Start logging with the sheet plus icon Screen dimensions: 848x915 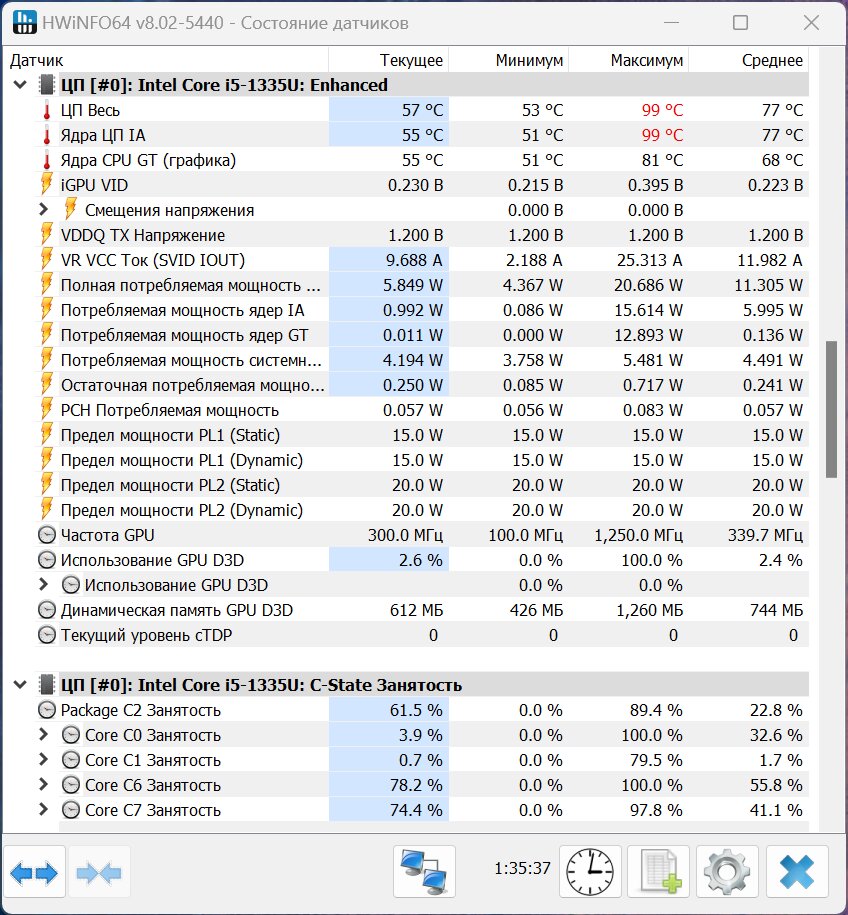pyautogui.click(x=658, y=872)
